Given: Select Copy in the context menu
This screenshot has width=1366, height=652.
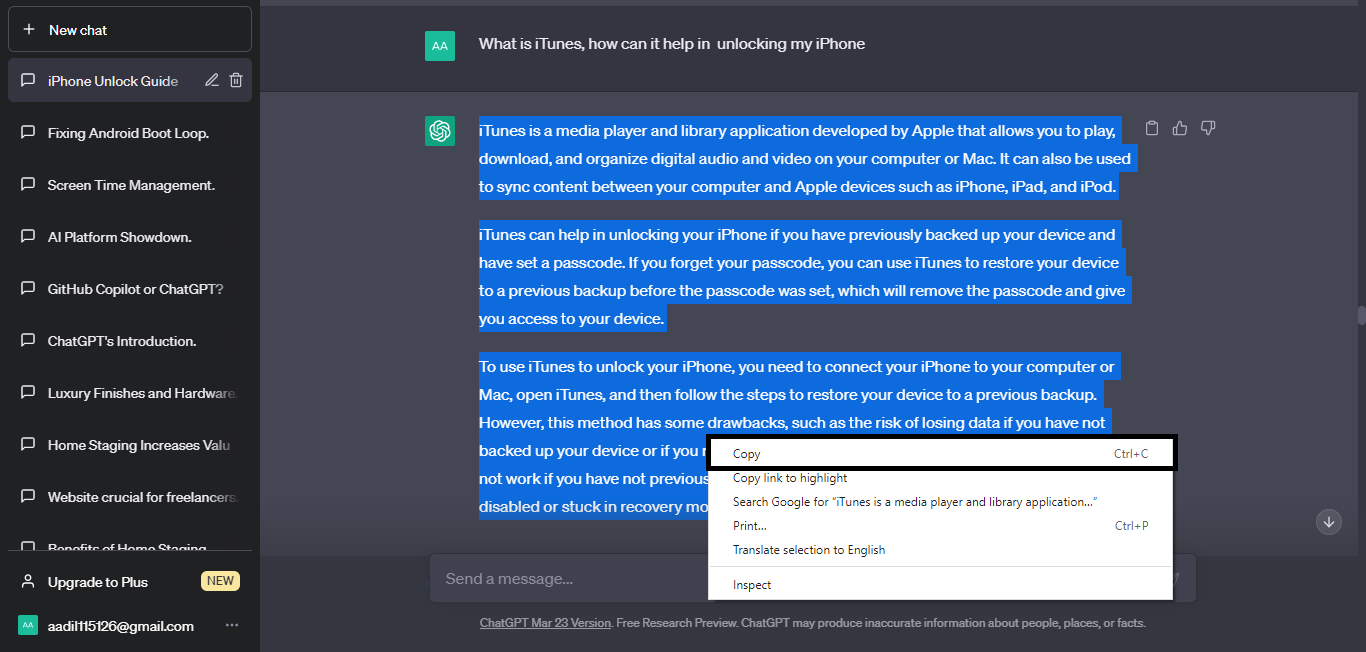Looking at the screenshot, I should [747, 454].
